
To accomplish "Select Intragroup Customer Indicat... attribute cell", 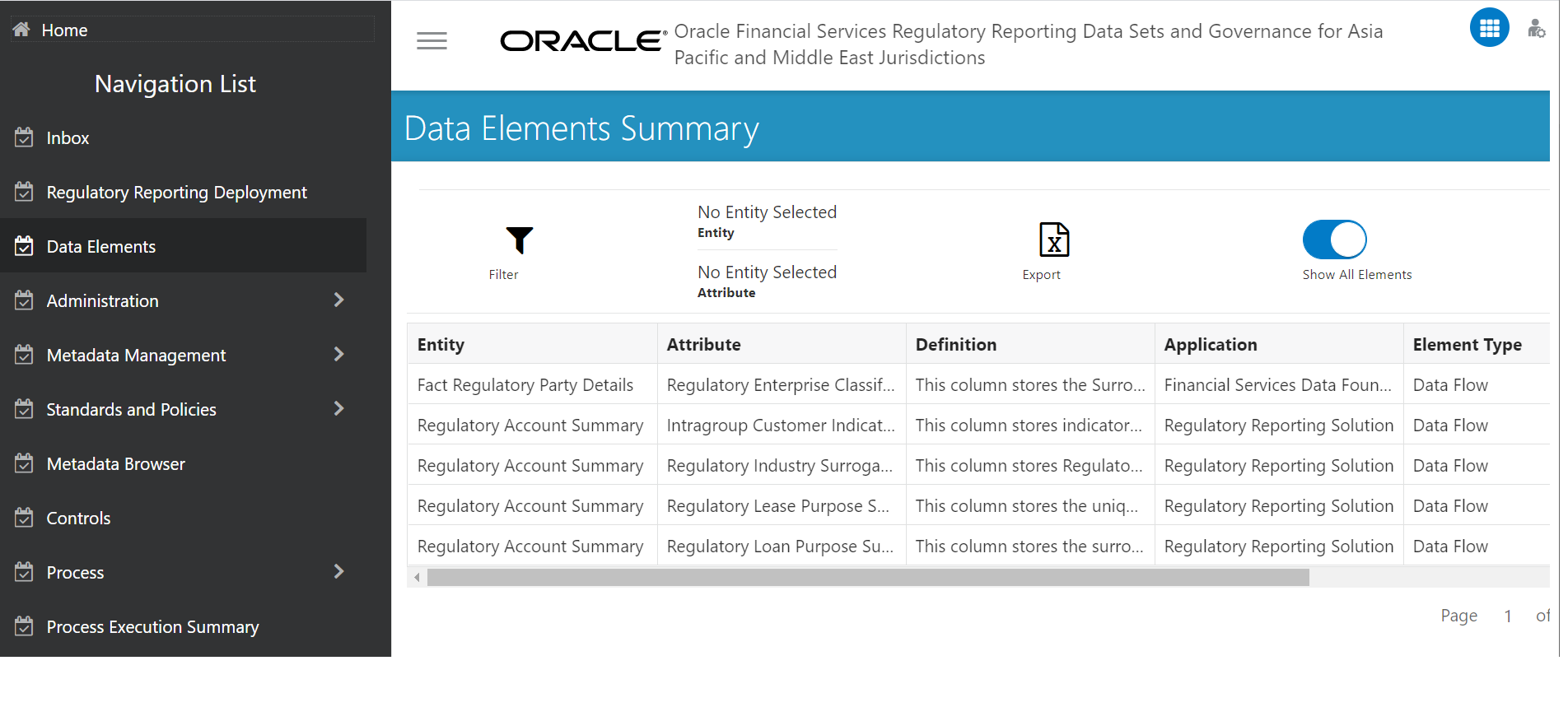I will 782,425.
